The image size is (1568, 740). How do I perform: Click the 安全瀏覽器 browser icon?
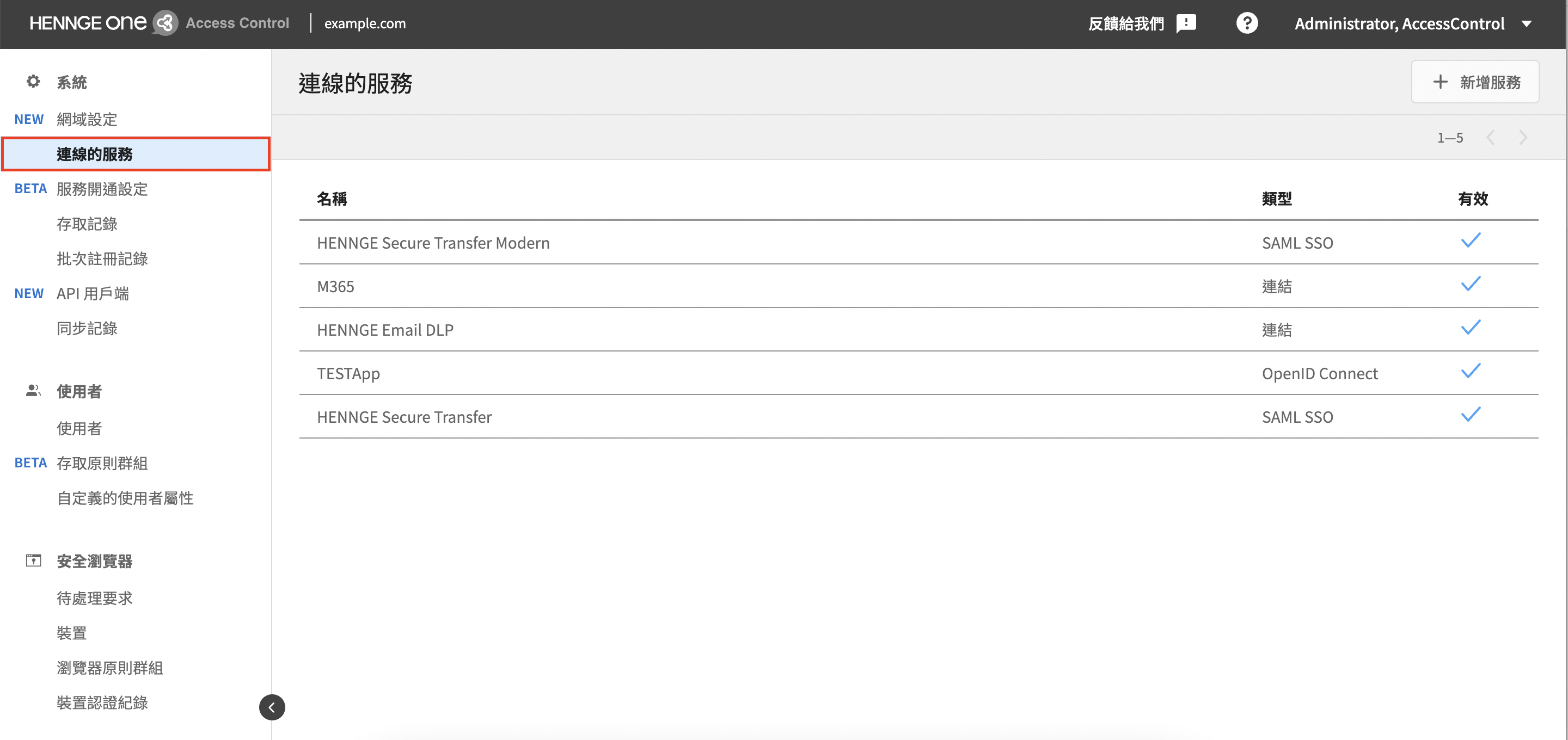coord(33,560)
